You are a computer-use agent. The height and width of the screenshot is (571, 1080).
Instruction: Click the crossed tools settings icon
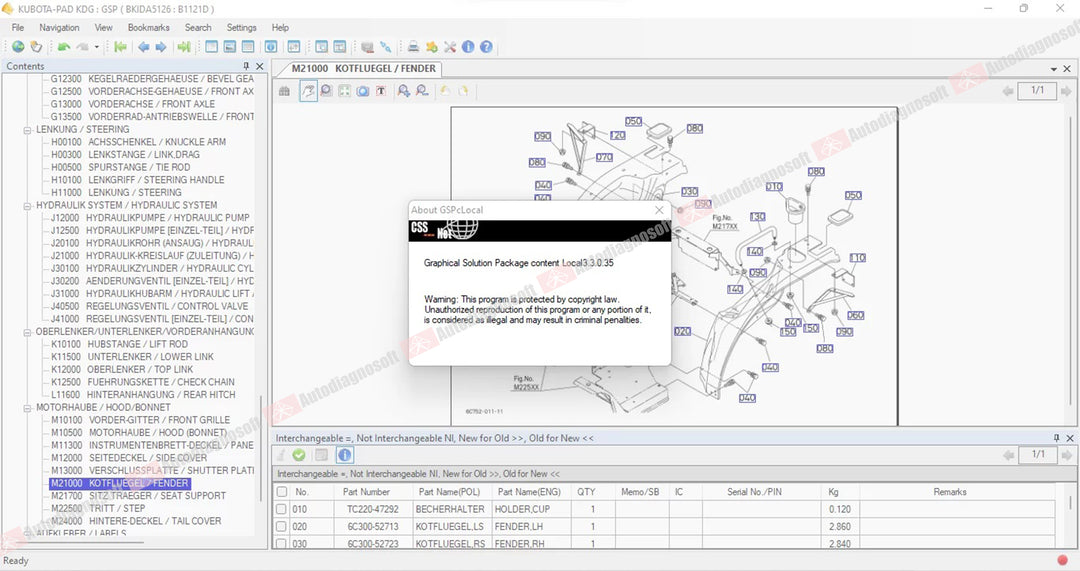click(450, 47)
